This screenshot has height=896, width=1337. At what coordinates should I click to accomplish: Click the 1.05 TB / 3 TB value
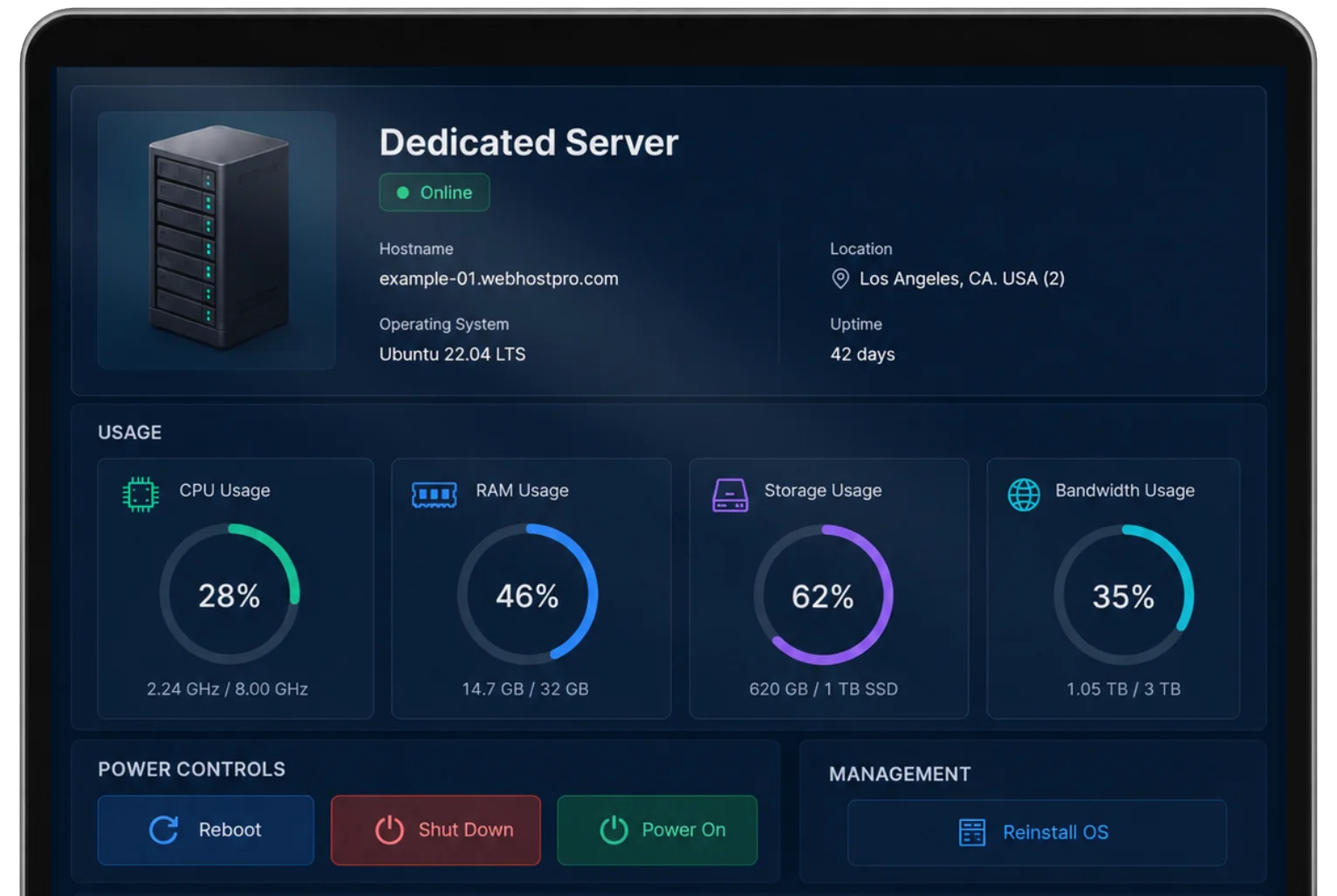point(1123,689)
